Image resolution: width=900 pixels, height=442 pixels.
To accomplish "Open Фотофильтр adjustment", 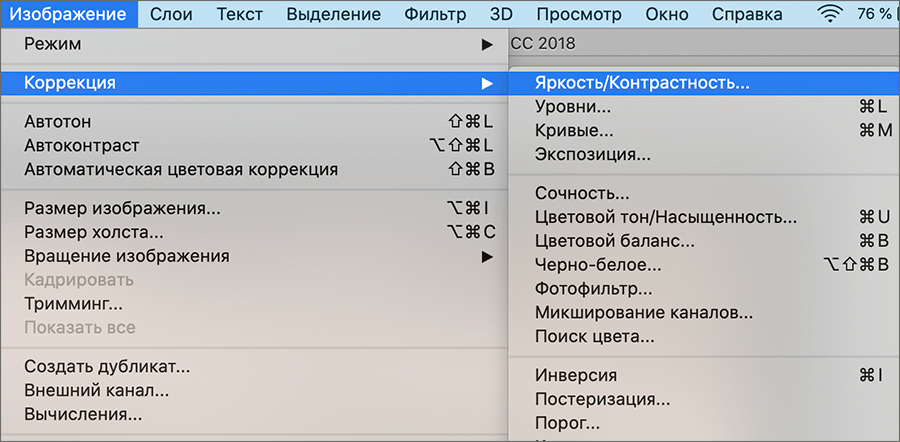I will (x=704, y=289).
